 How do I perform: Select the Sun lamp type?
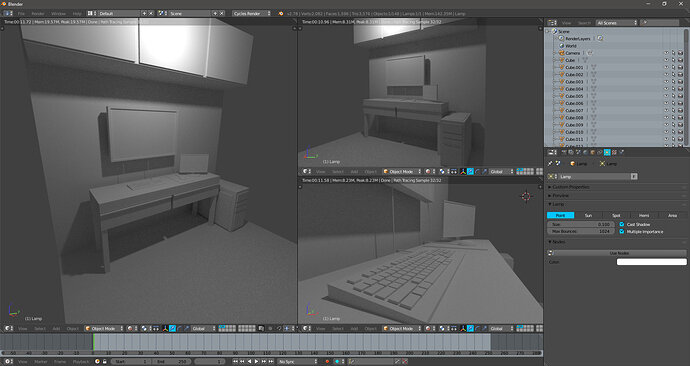(588, 216)
